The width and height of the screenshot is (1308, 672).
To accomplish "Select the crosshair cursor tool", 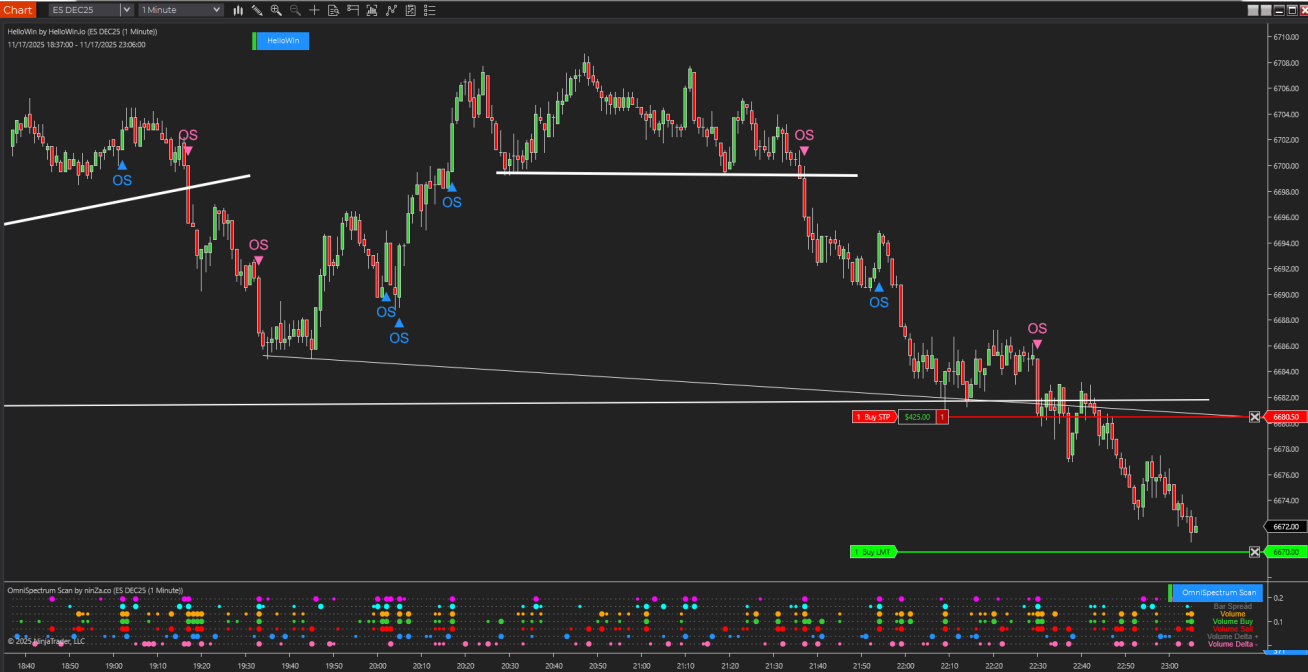I will pos(315,10).
